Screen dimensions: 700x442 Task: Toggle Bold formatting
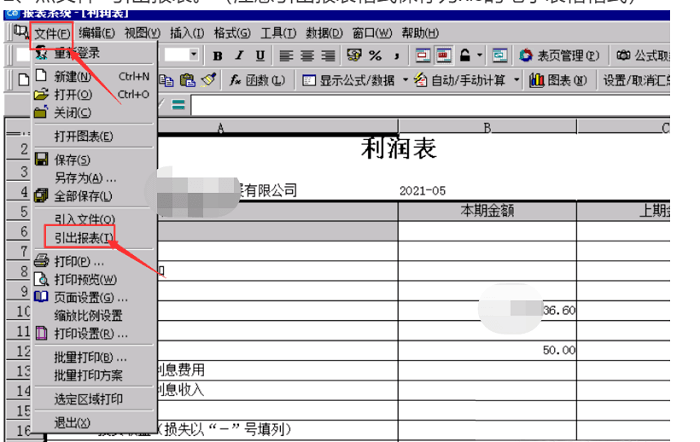click(x=217, y=56)
